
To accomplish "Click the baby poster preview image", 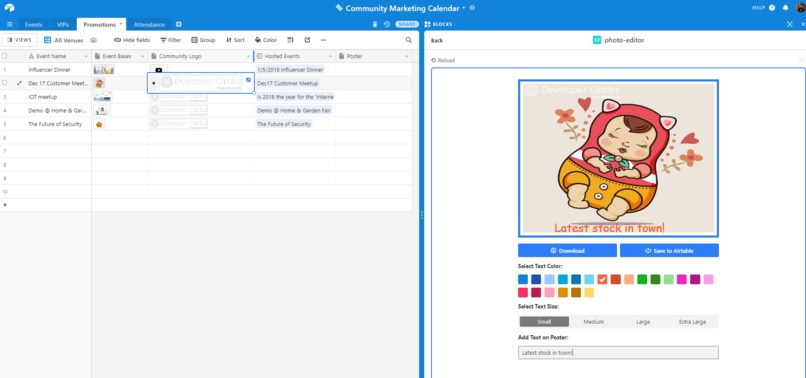I will (618, 158).
